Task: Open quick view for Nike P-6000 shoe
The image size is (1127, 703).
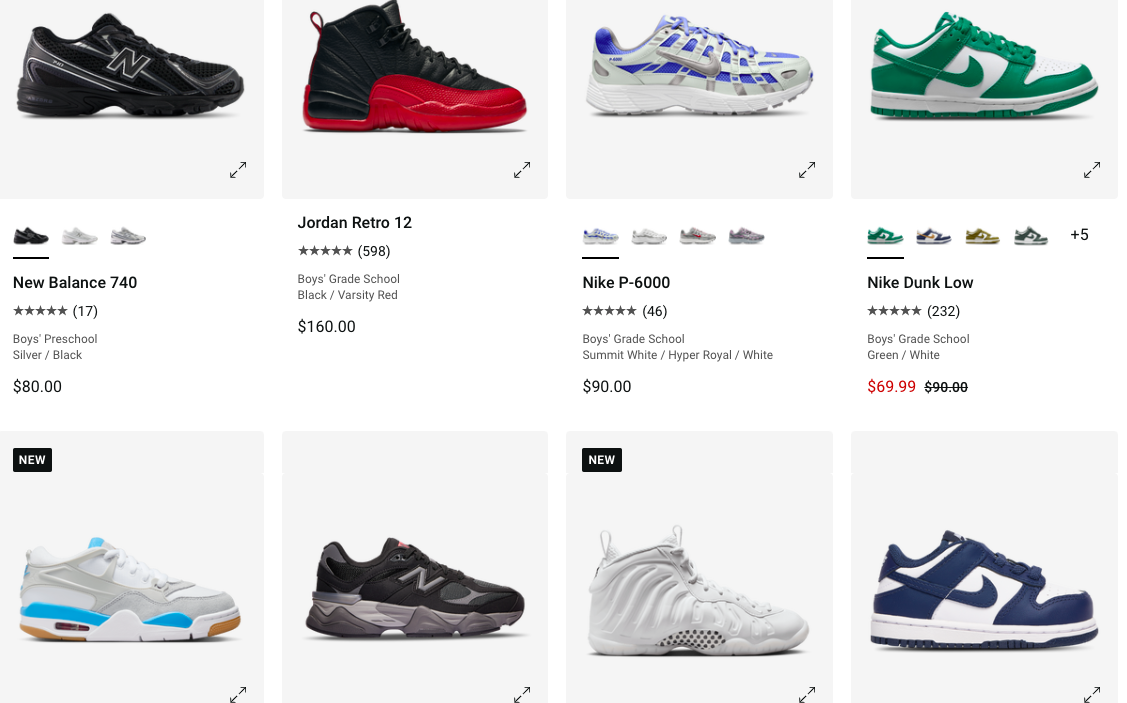Action: pos(807,170)
